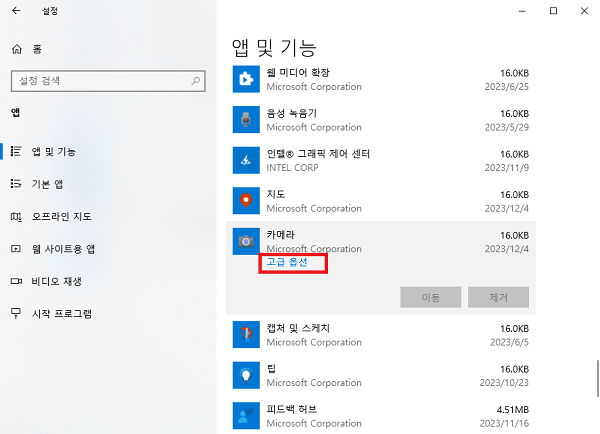Select 캡처 및 스케치 app name
Image resolution: width=600 pixels, height=434 pixels.
point(298,328)
